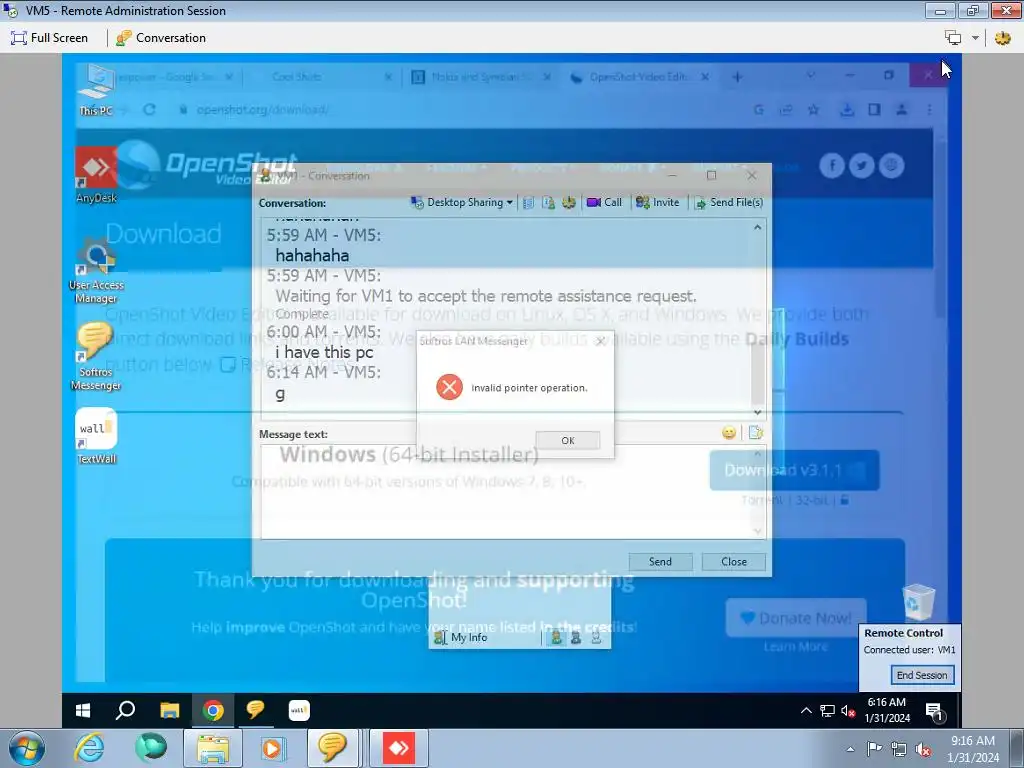
Task: Click the Download v3.1.1 button
Action: pos(794,470)
